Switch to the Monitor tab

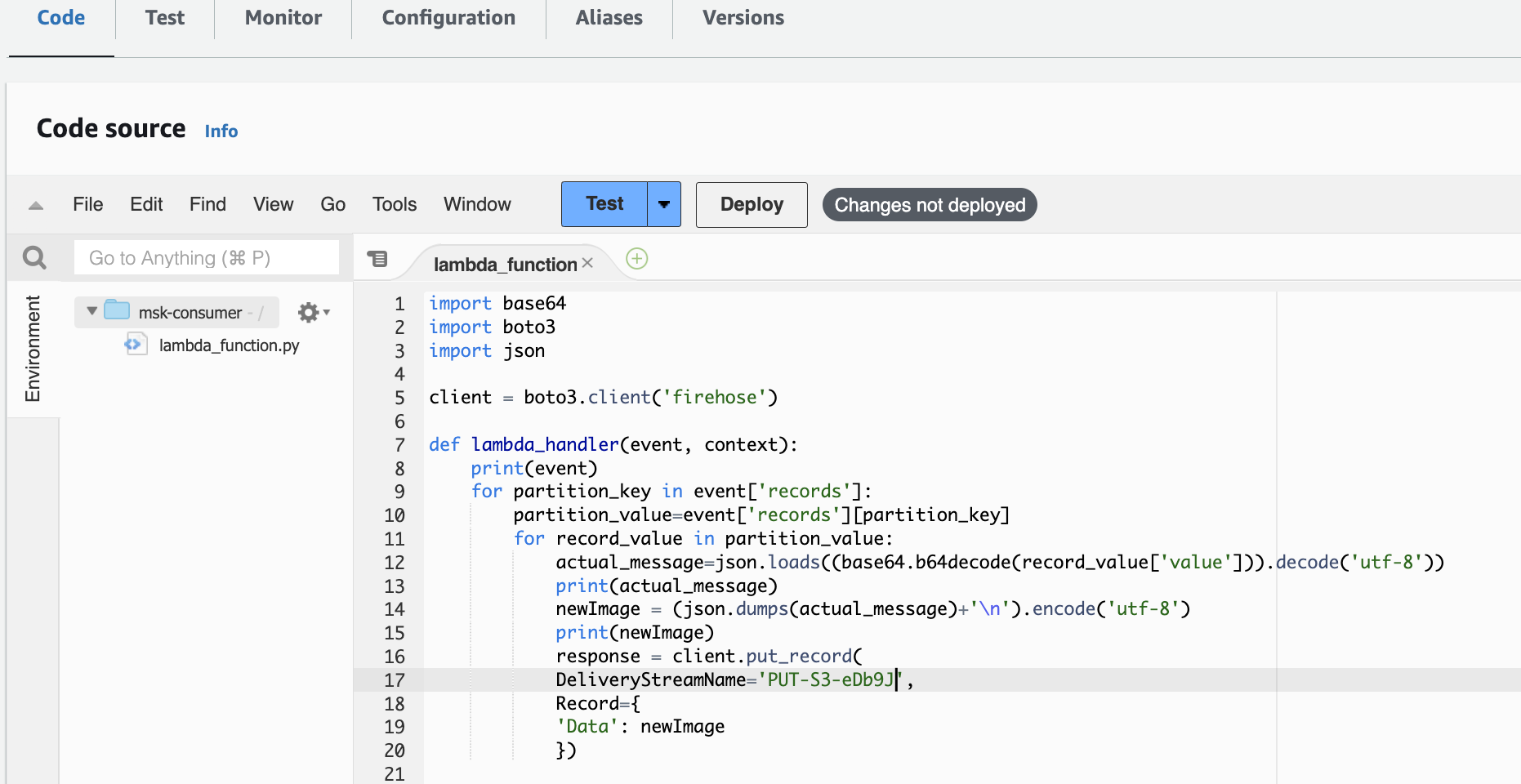click(282, 17)
